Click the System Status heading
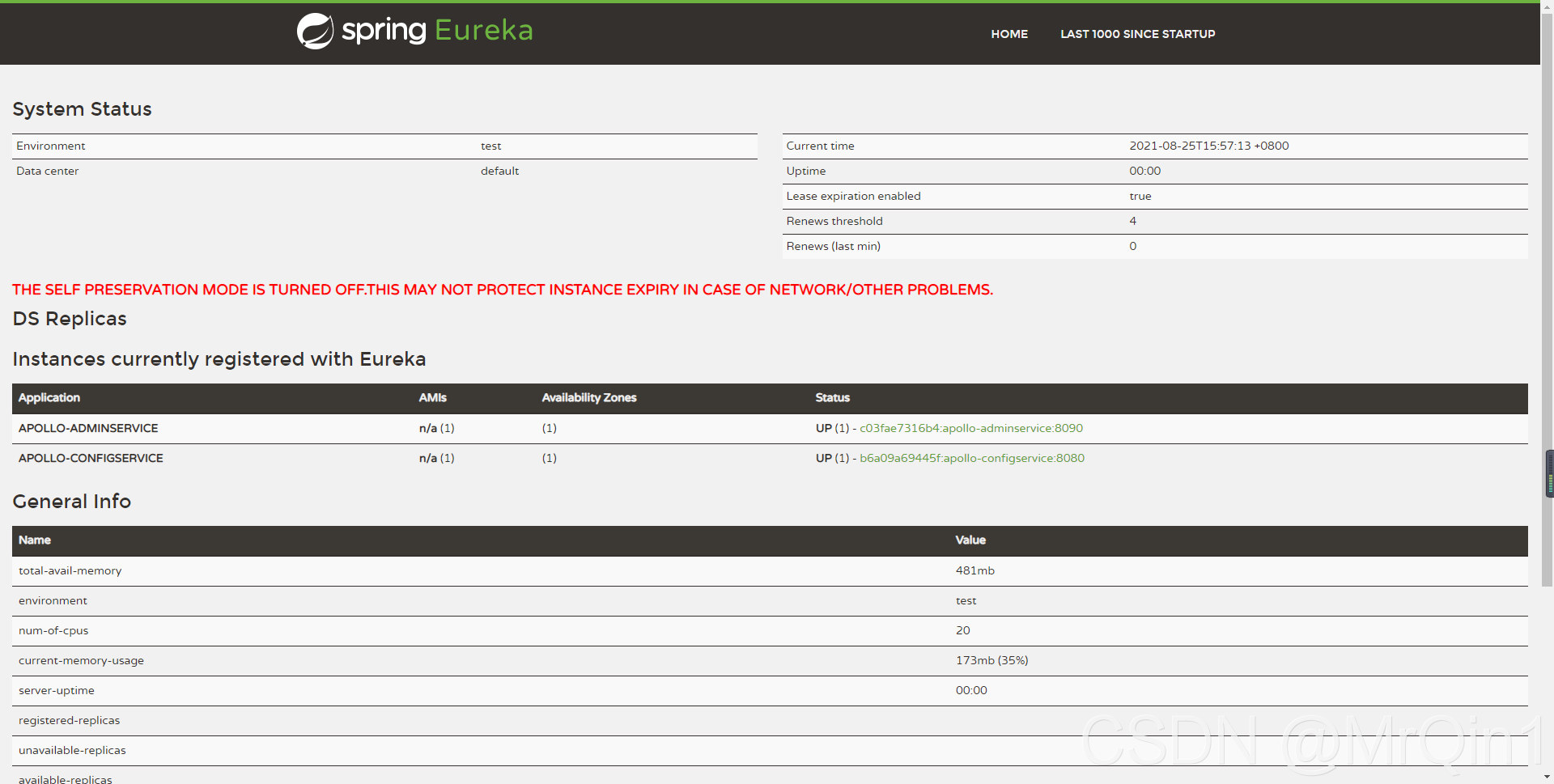1554x784 pixels. [82, 109]
